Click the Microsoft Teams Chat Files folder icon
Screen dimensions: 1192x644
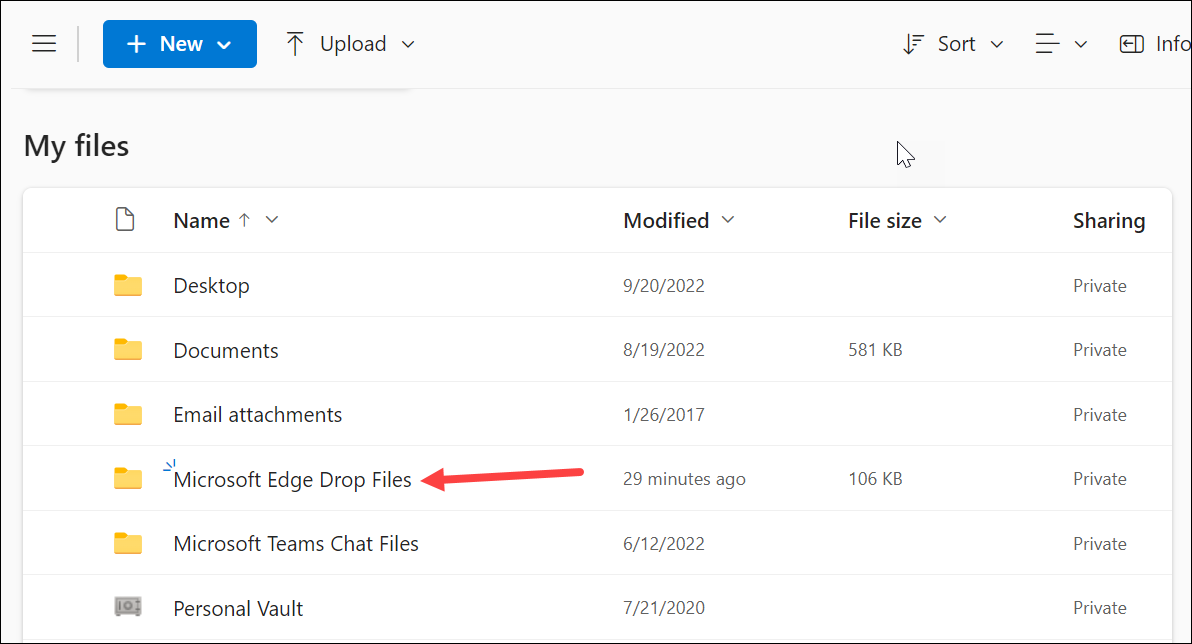pos(127,543)
